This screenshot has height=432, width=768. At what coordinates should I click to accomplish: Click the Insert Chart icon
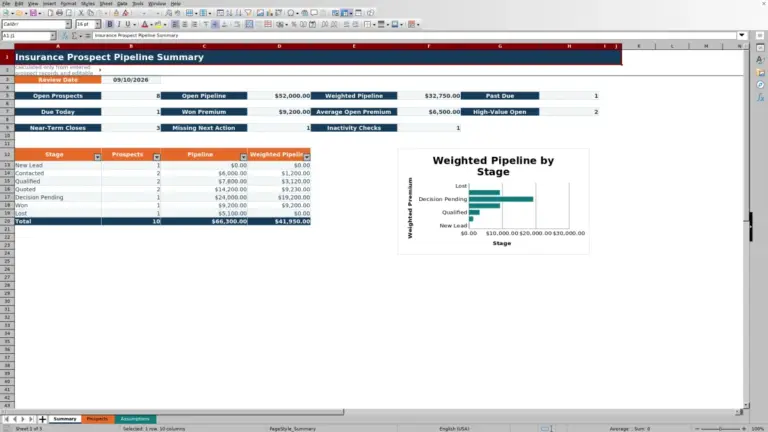pos(269,13)
